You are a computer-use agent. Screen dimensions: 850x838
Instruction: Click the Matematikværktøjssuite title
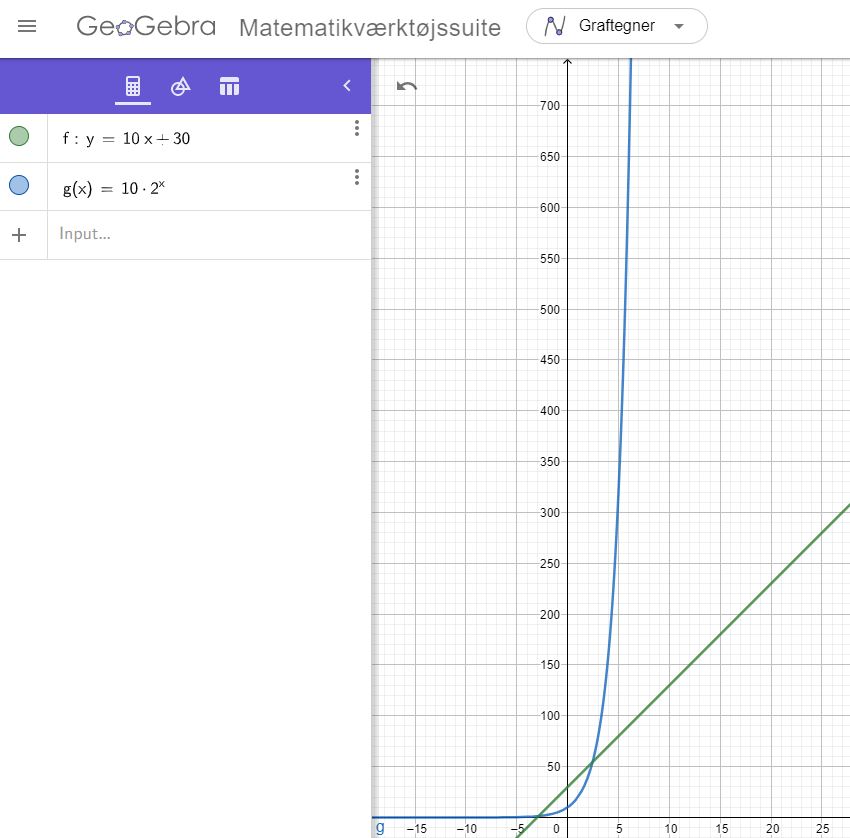click(x=370, y=28)
